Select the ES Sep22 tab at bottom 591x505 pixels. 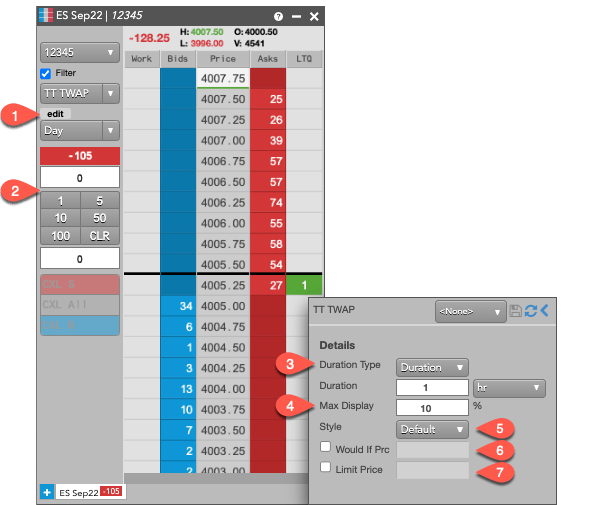pyautogui.click(x=90, y=492)
